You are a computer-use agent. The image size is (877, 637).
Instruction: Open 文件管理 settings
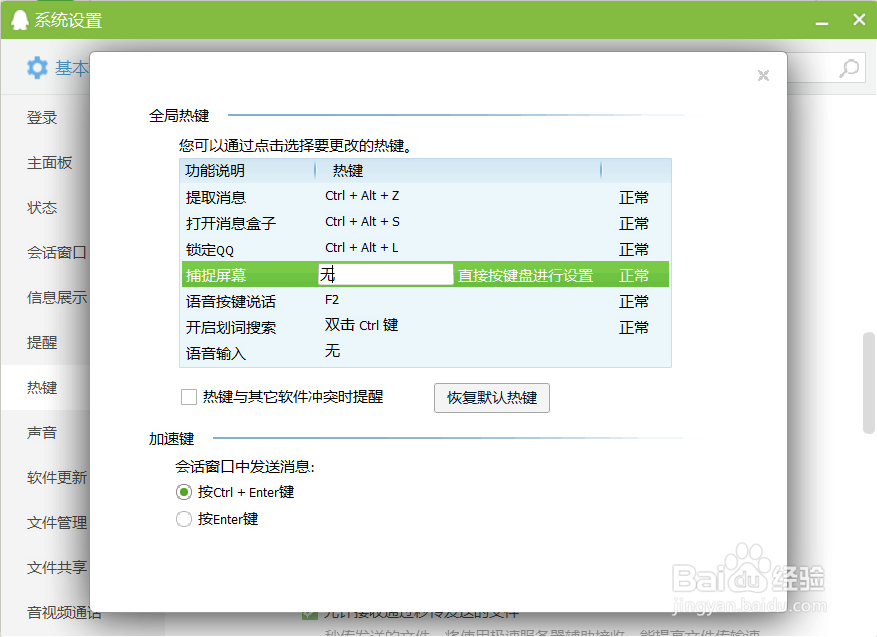(56, 522)
